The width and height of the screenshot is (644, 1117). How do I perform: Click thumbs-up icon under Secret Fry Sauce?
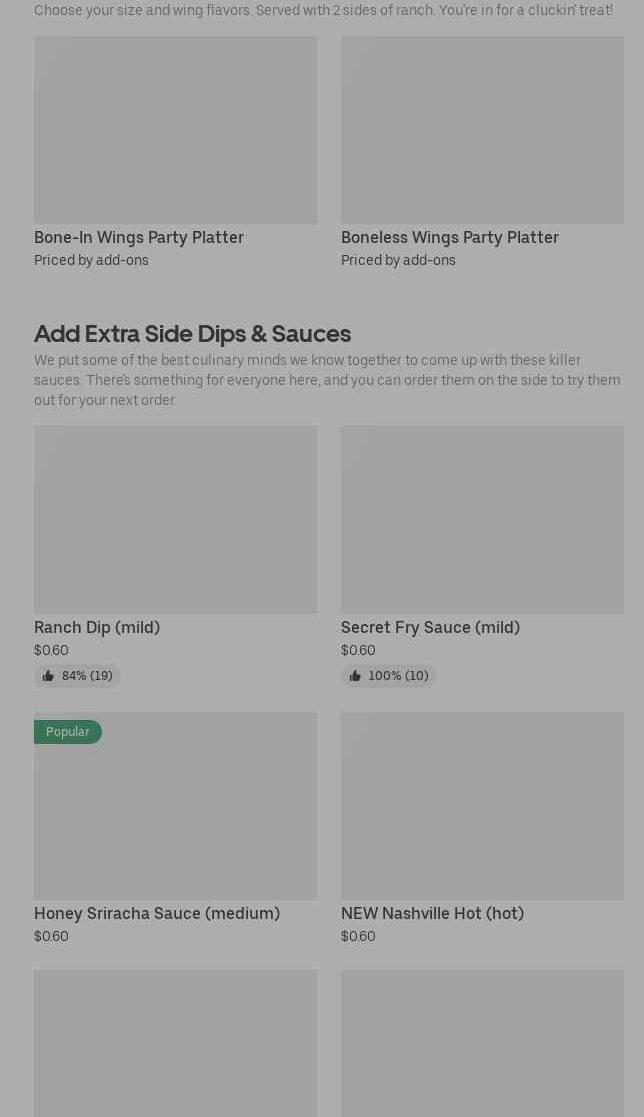click(x=355, y=676)
